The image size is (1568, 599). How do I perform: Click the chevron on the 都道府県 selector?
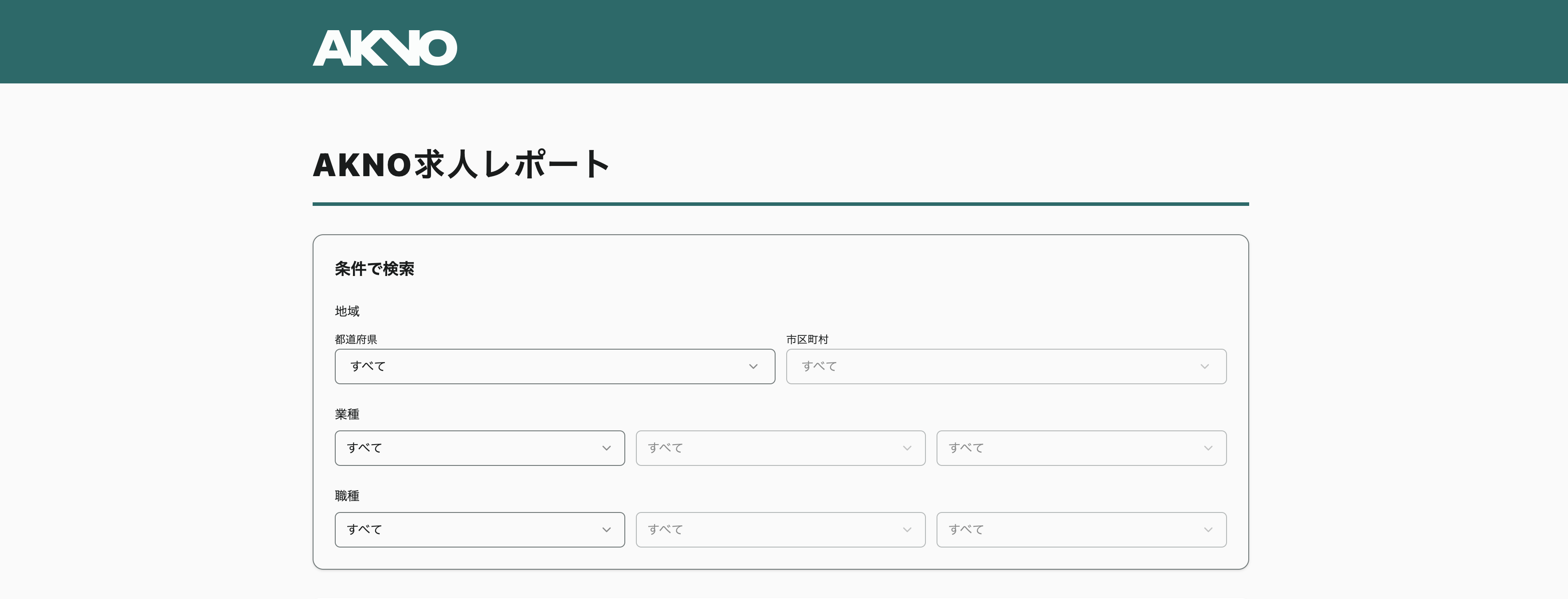pyautogui.click(x=753, y=366)
